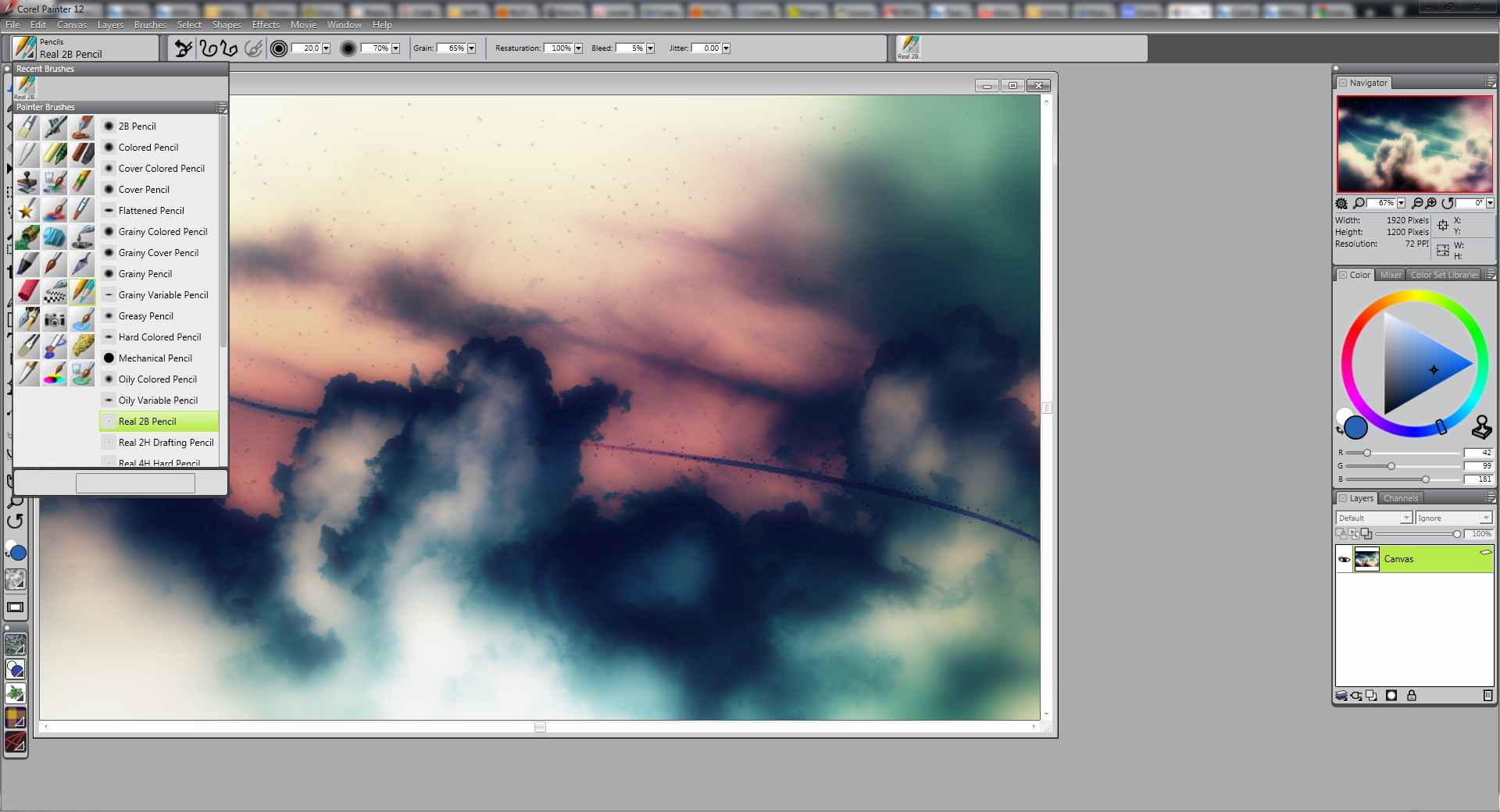Close Color panel box
Viewport: 1500px width, 812px height.
tap(1343, 275)
